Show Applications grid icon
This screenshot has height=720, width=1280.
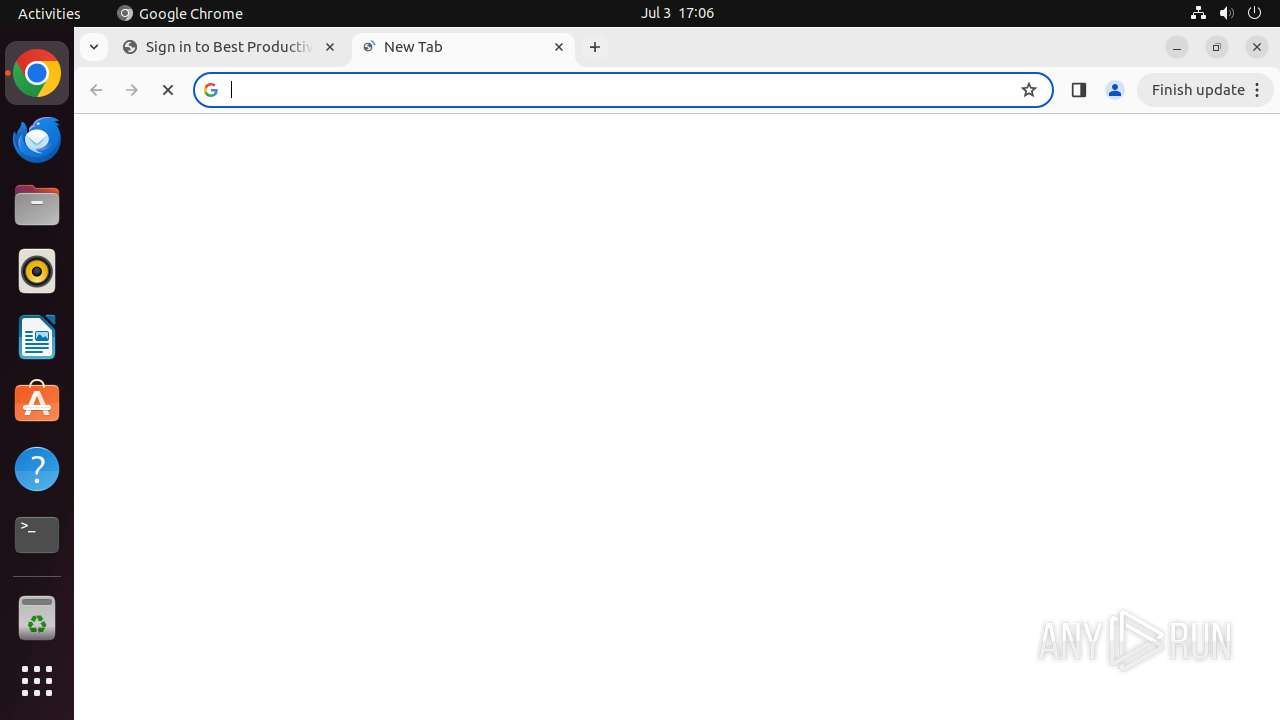(x=37, y=681)
